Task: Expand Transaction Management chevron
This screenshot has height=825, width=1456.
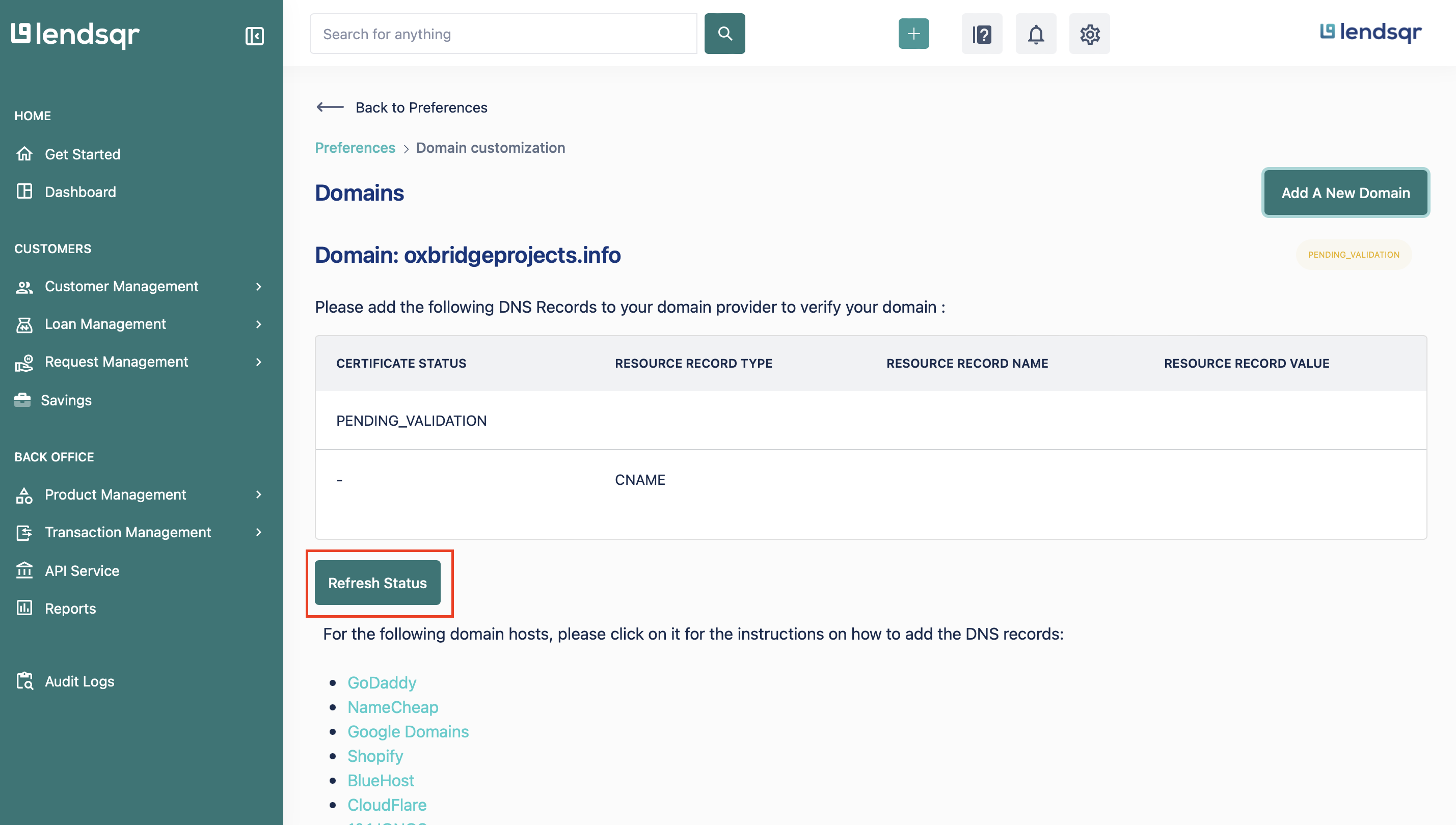Action: 259,532
